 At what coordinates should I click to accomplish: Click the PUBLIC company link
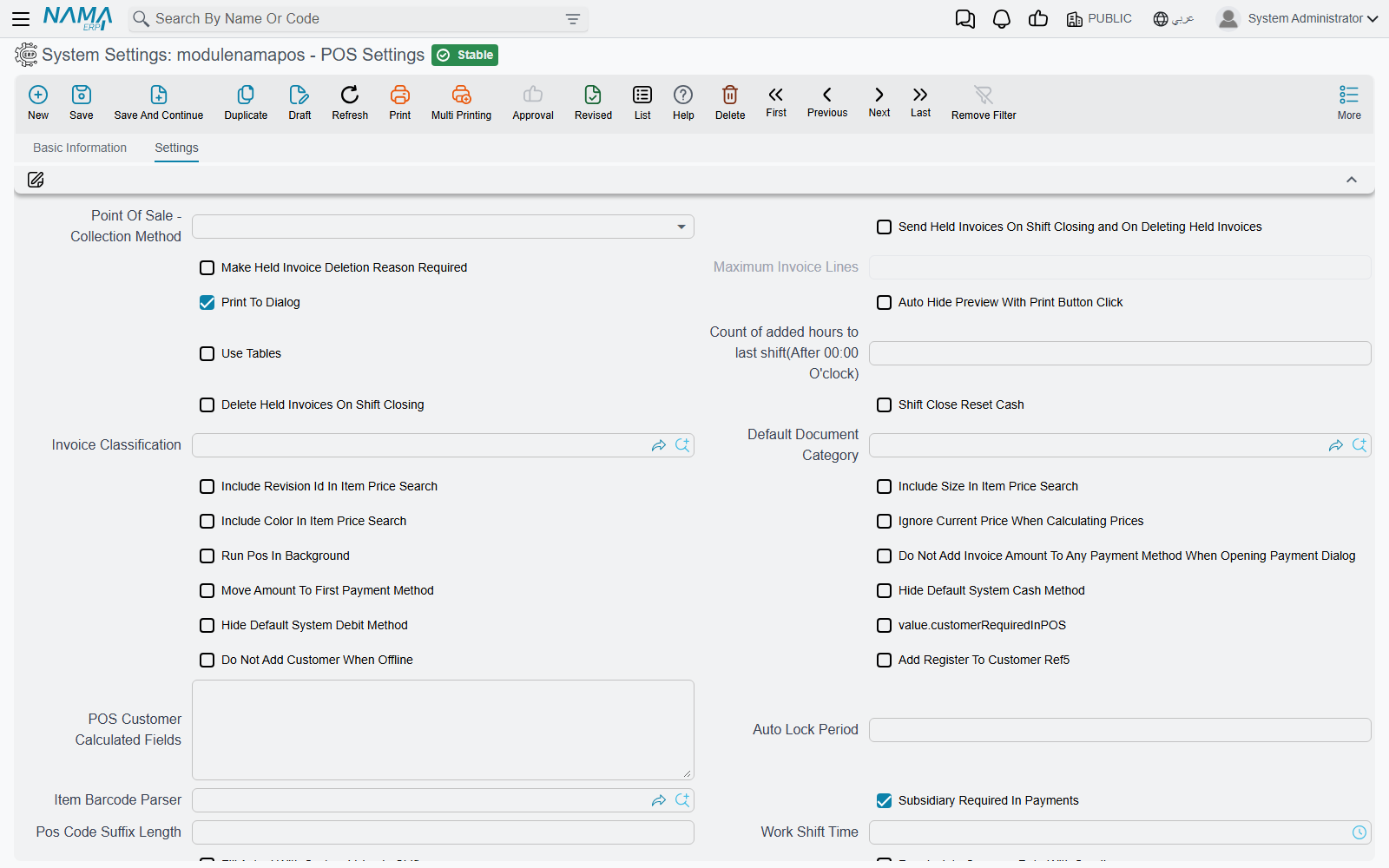pos(1099,18)
